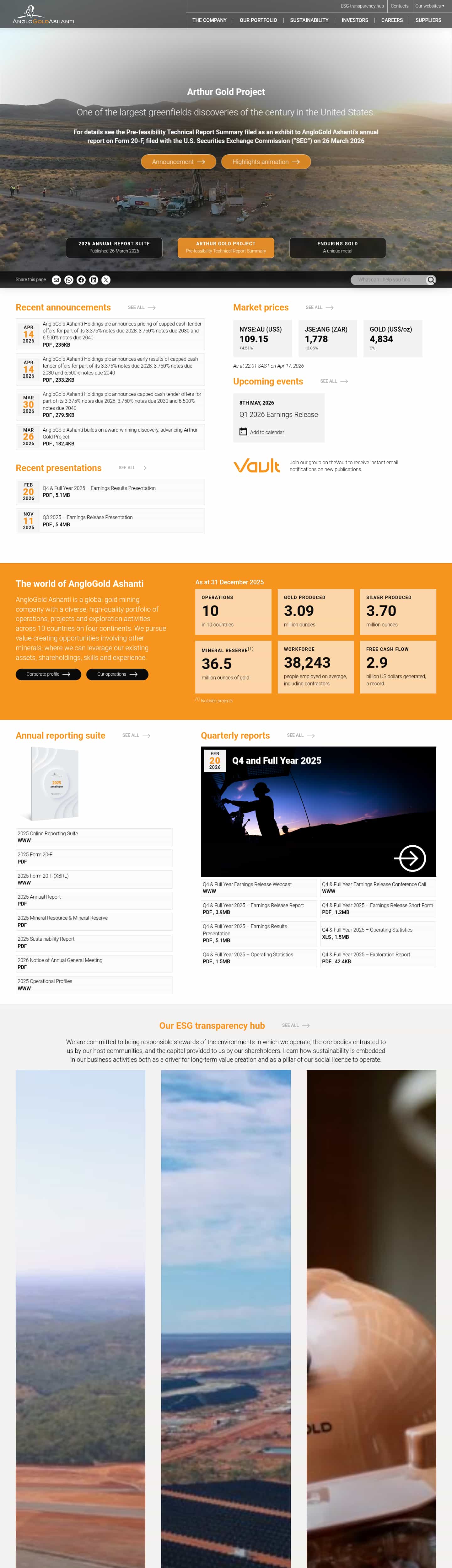Open theVault link
Image resolution: width=452 pixels, height=1568 pixels.
(x=338, y=463)
